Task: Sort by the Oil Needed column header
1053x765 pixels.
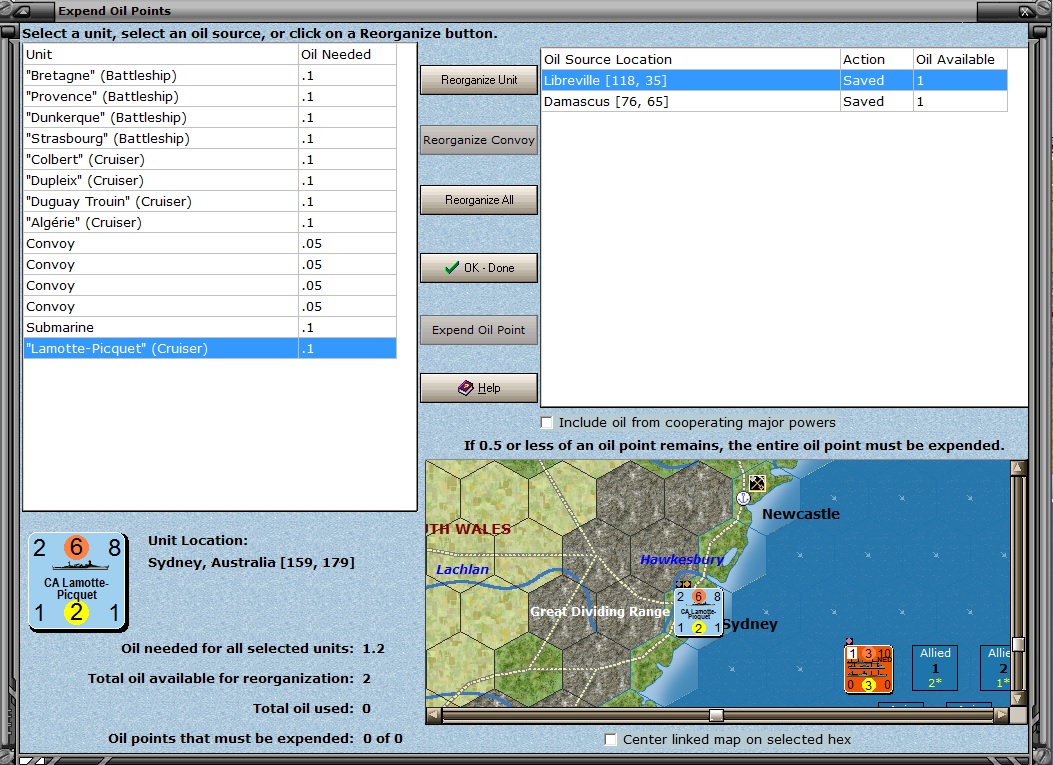Action: tap(346, 54)
